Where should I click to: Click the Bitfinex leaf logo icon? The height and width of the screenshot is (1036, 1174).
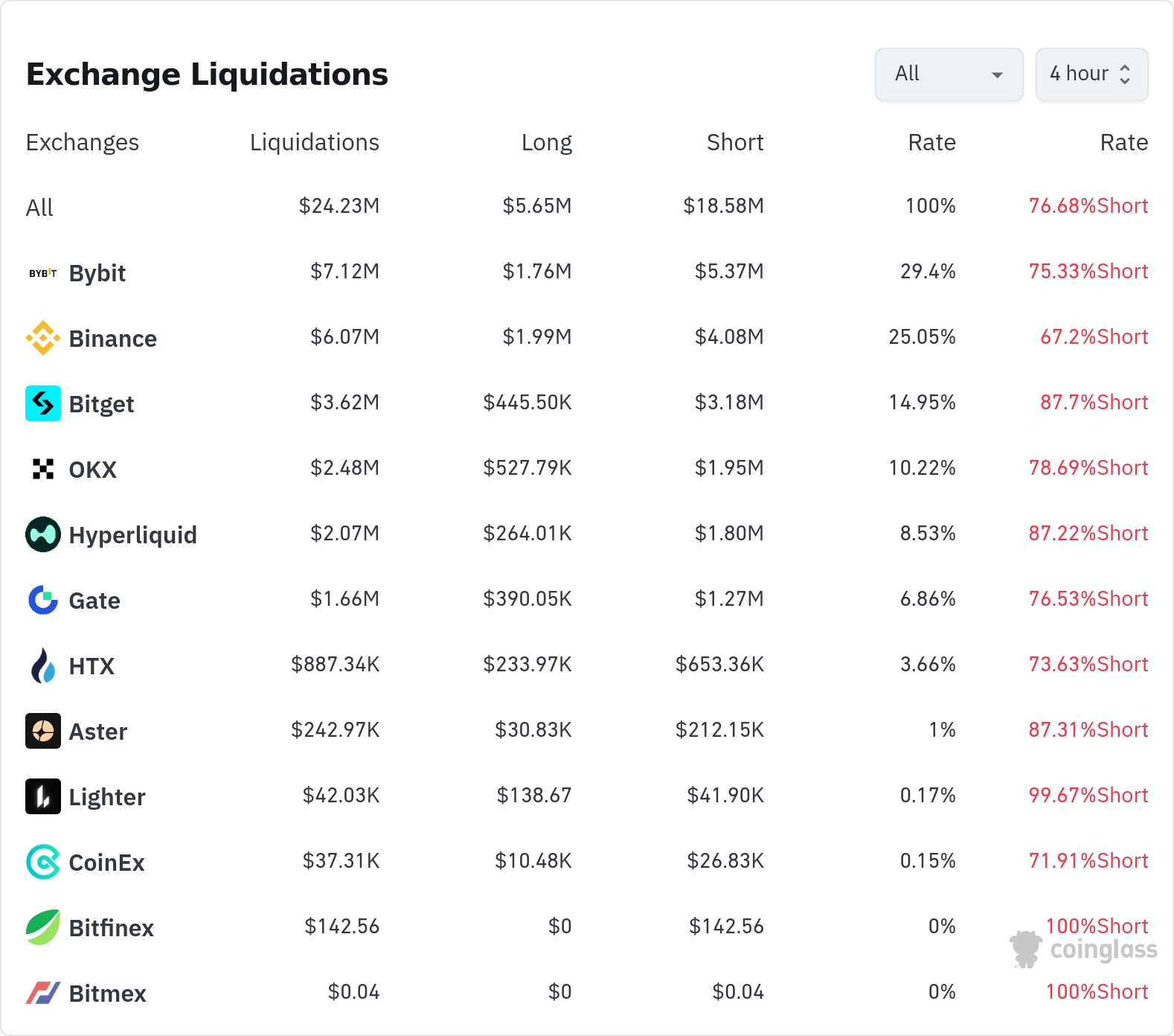point(43,927)
